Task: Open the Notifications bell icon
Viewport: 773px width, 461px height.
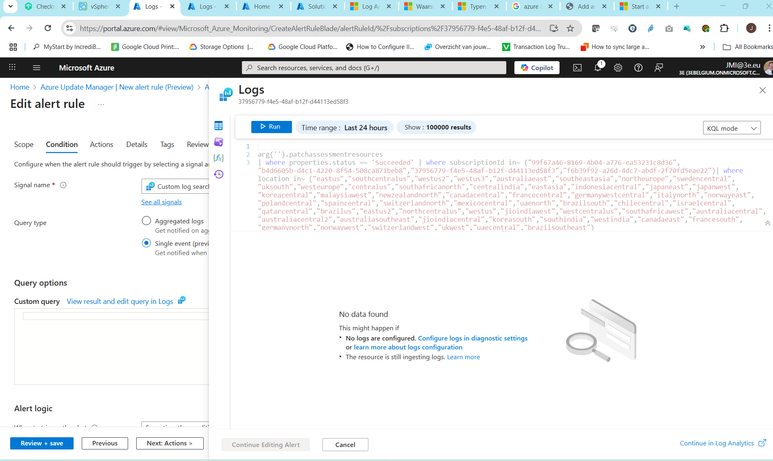Action: click(x=598, y=67)
